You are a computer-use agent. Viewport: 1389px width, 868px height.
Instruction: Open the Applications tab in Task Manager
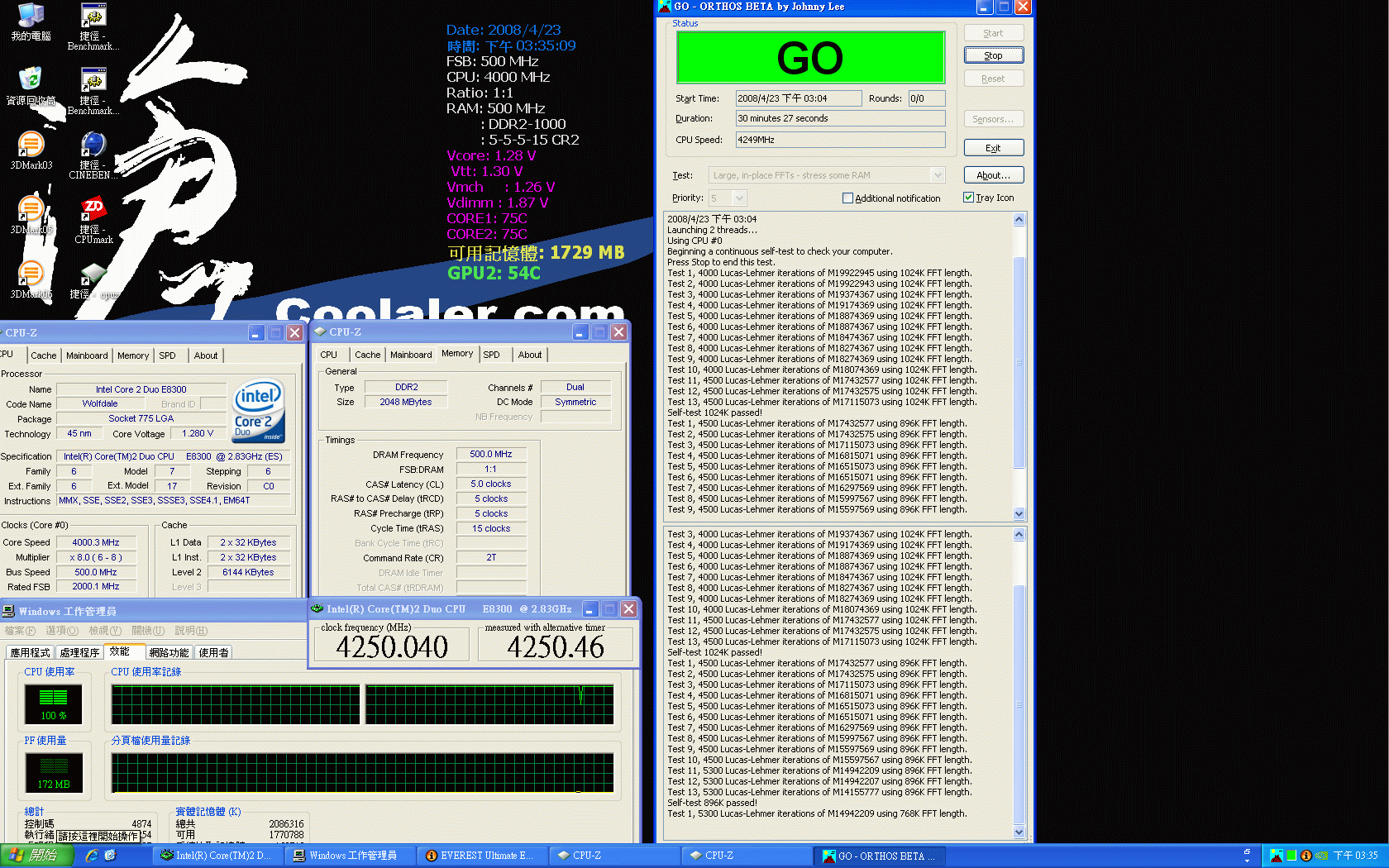31,652
